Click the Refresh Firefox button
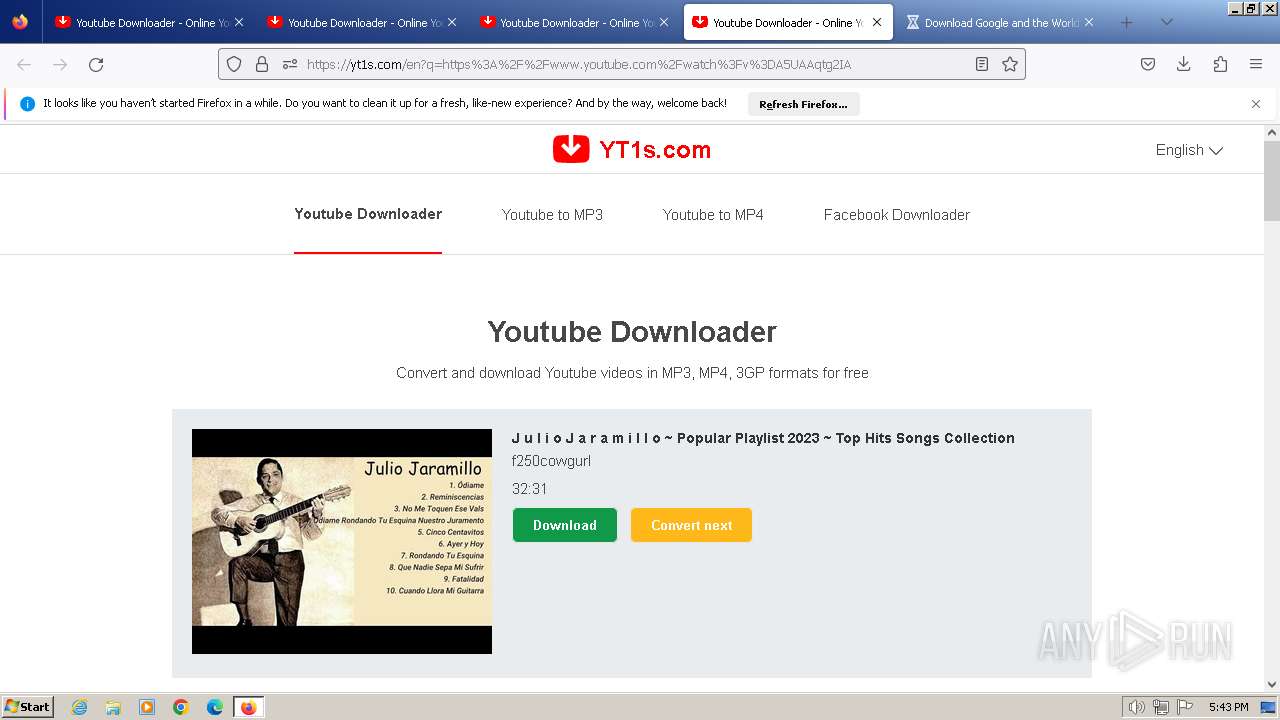This screenshot has width=1280, height=720. [x=803, y=104]
